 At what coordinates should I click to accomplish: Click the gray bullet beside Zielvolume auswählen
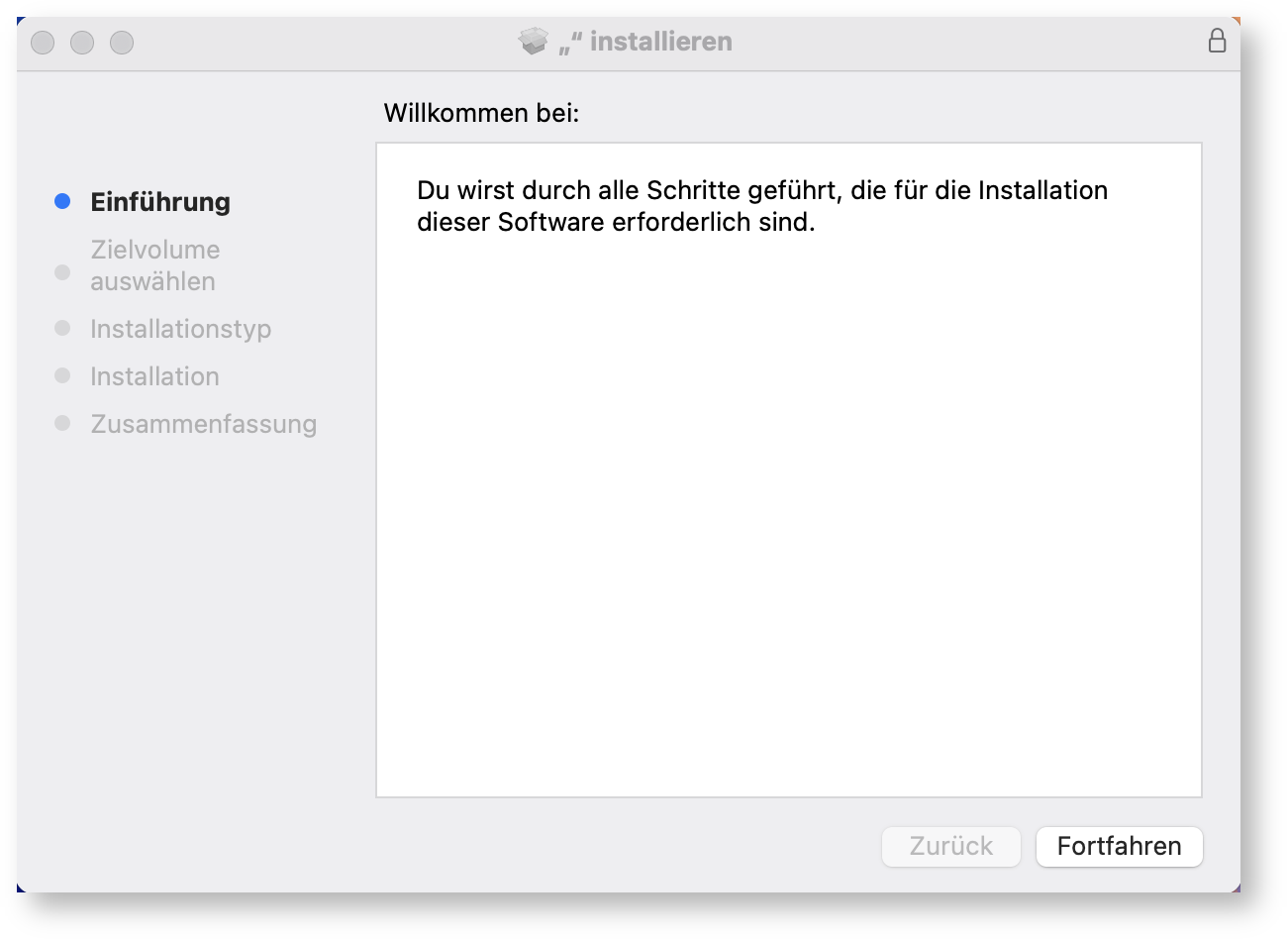(x=62, y=272)
